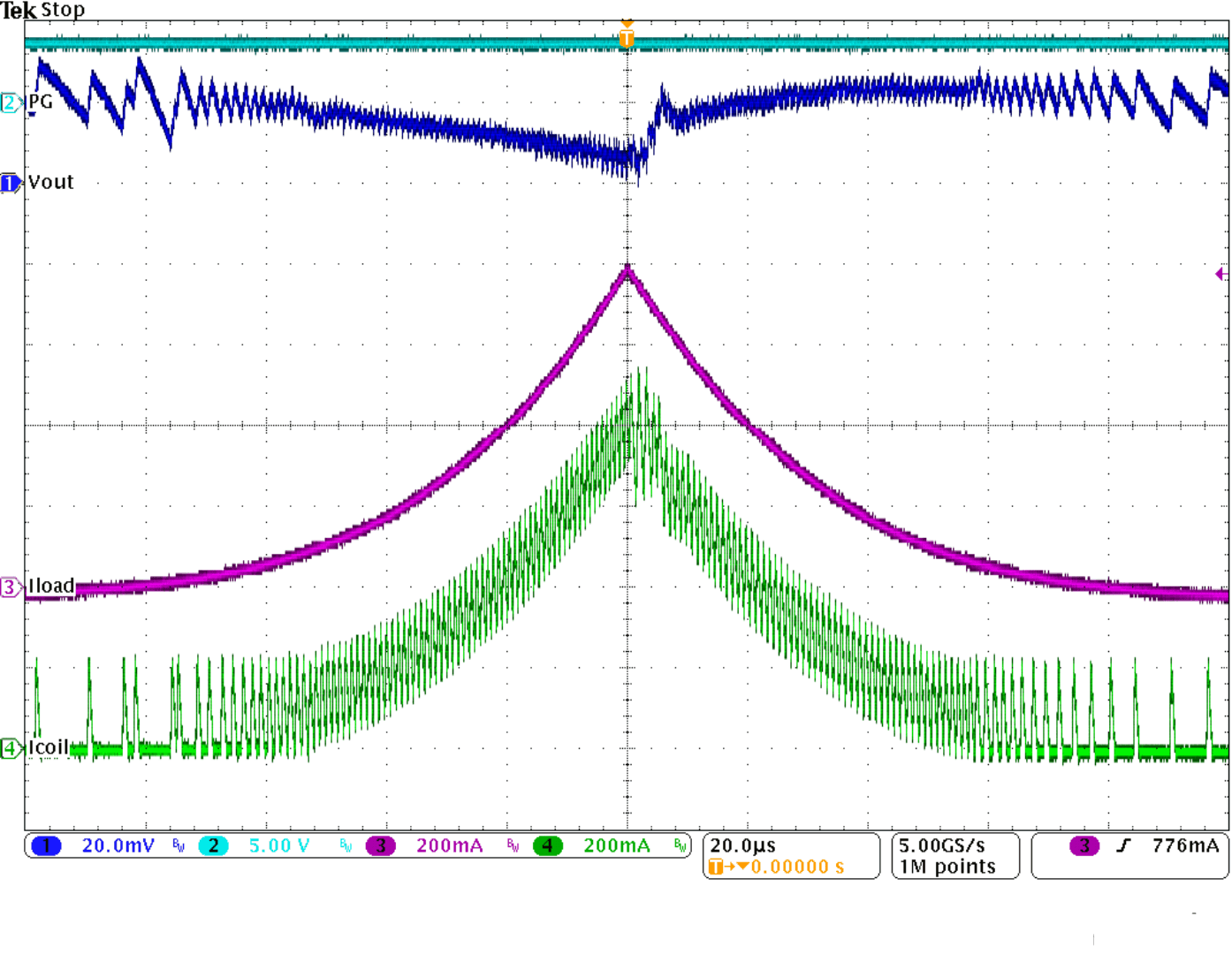Toggle bandwidth limit for Channel 2

pos(344,845)
